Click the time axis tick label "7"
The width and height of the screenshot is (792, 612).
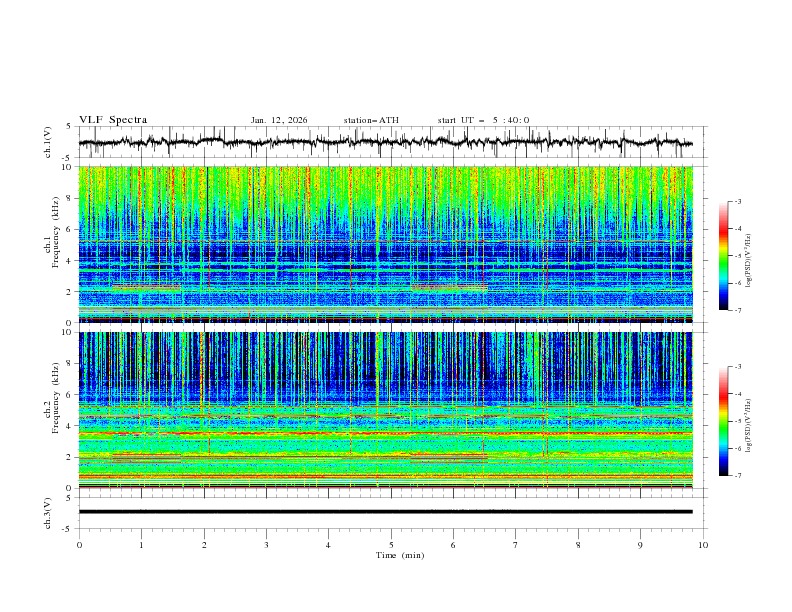pyautogui.click(x=516, y=545)
